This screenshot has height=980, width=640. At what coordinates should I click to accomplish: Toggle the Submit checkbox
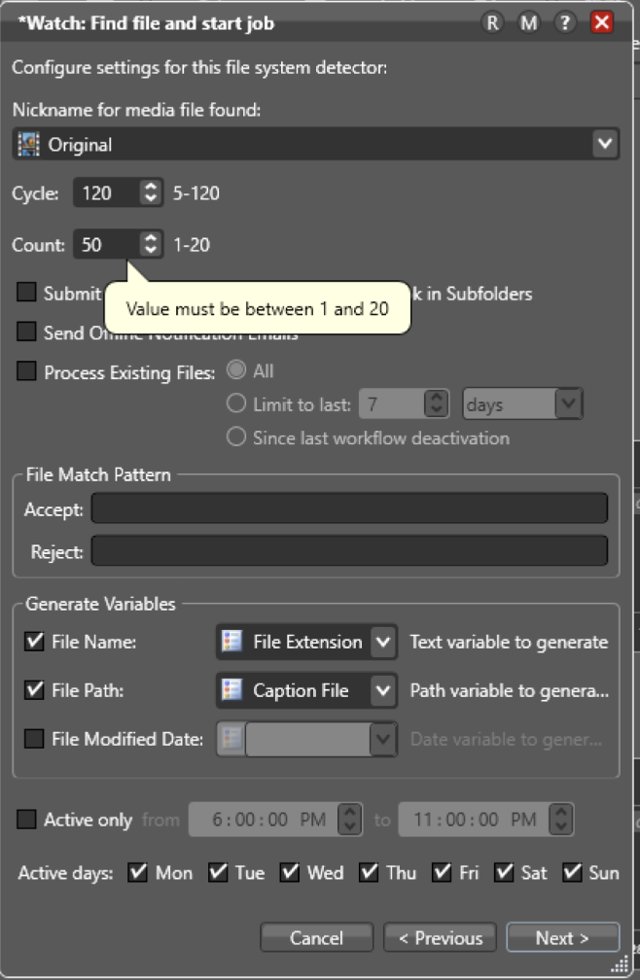pos(26,292)
